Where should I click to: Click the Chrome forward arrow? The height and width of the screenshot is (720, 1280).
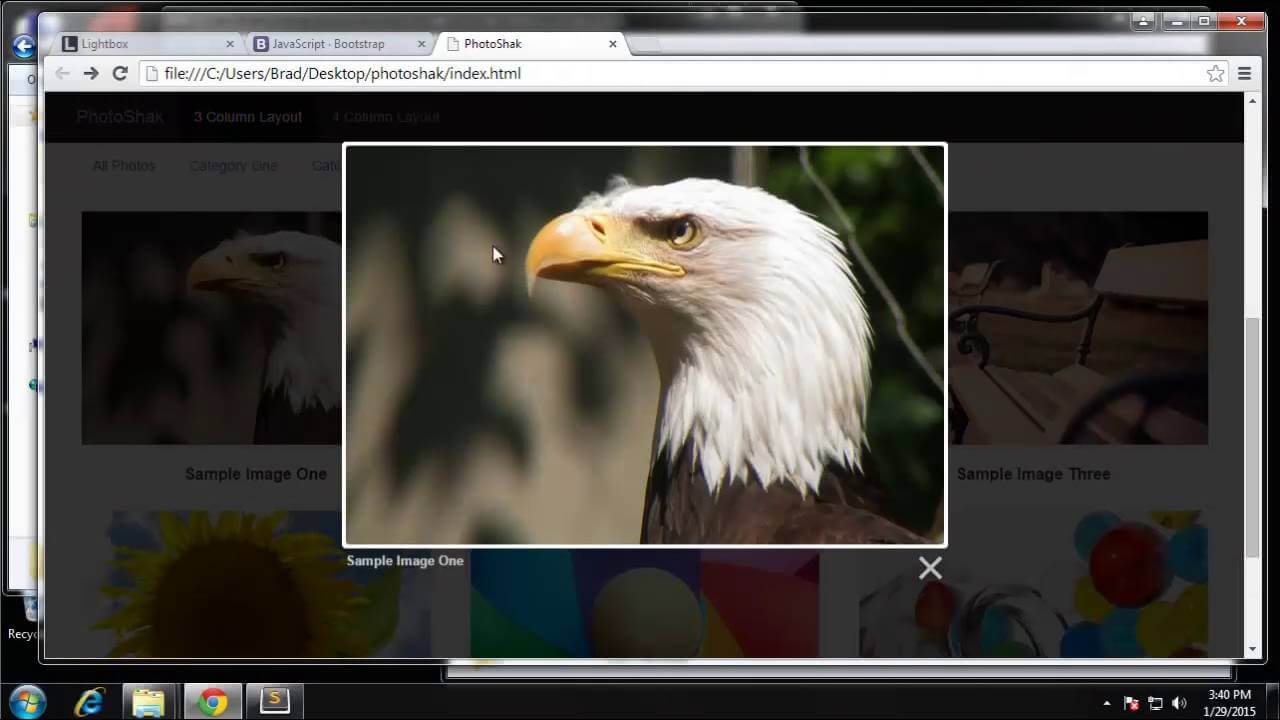[x=91, y=73]
